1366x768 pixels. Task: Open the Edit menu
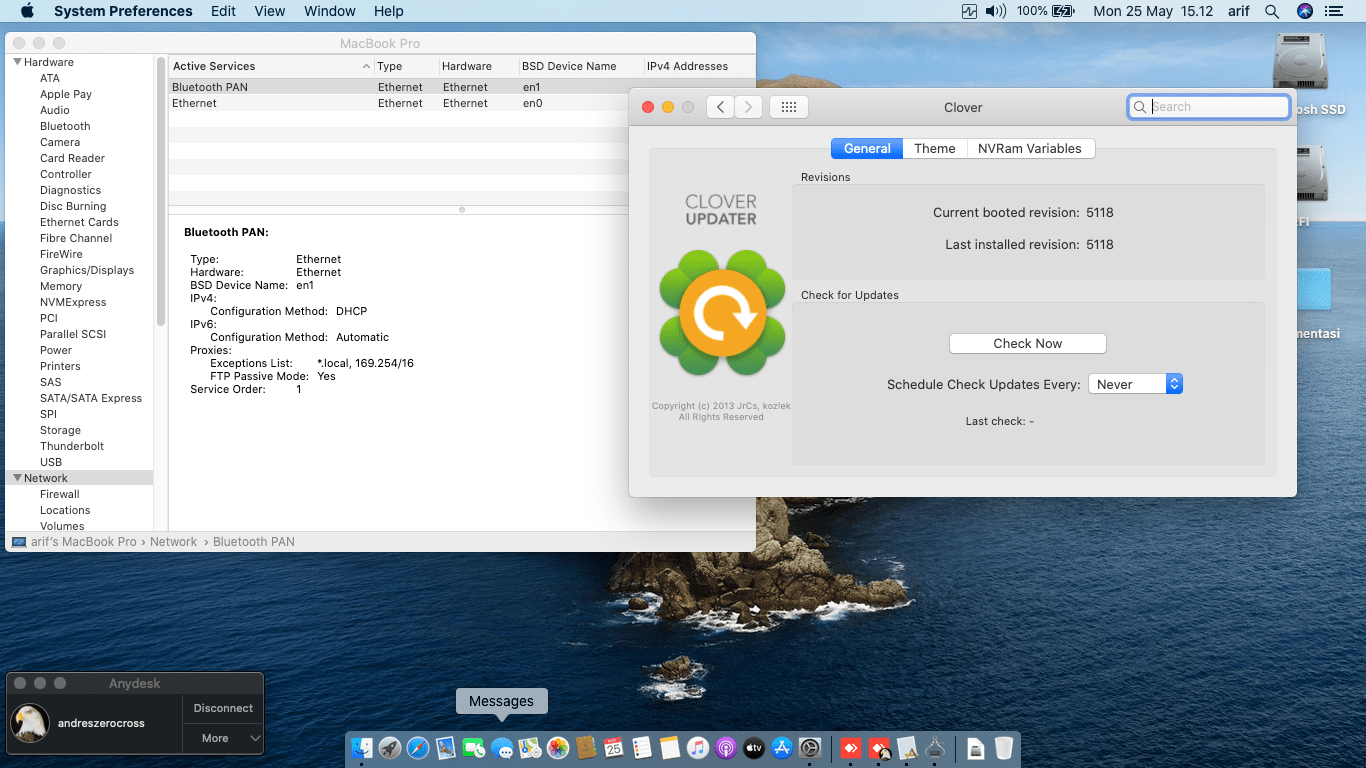(x=224, y=11)
